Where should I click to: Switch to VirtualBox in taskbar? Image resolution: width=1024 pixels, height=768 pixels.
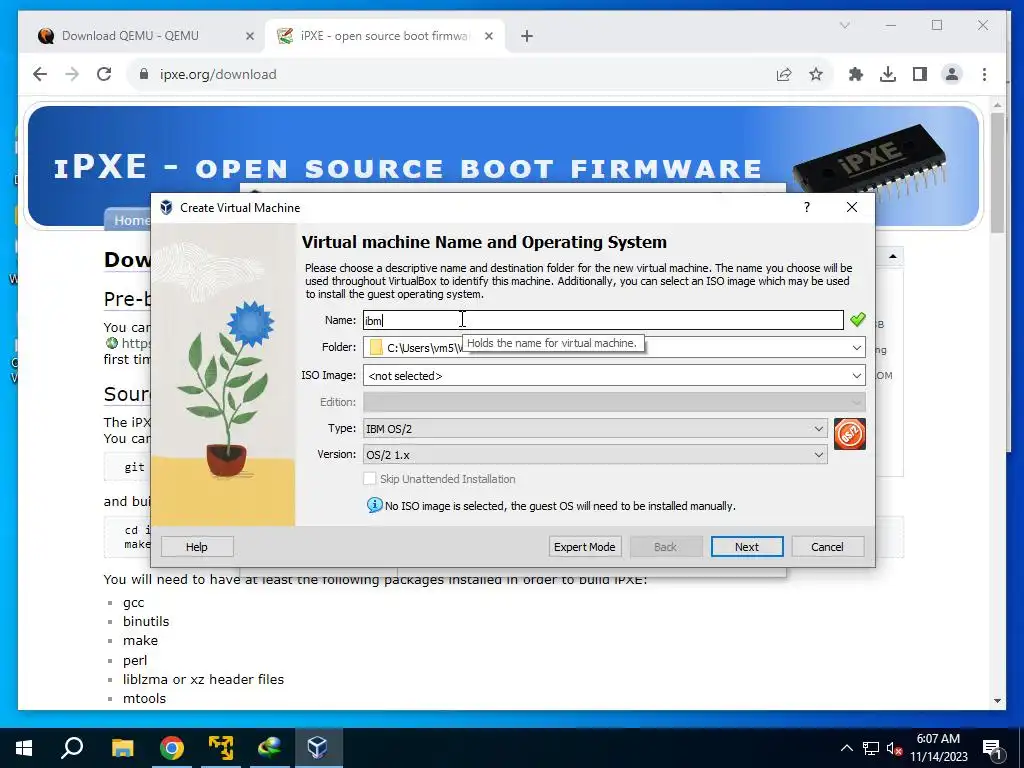coord(318,748)
